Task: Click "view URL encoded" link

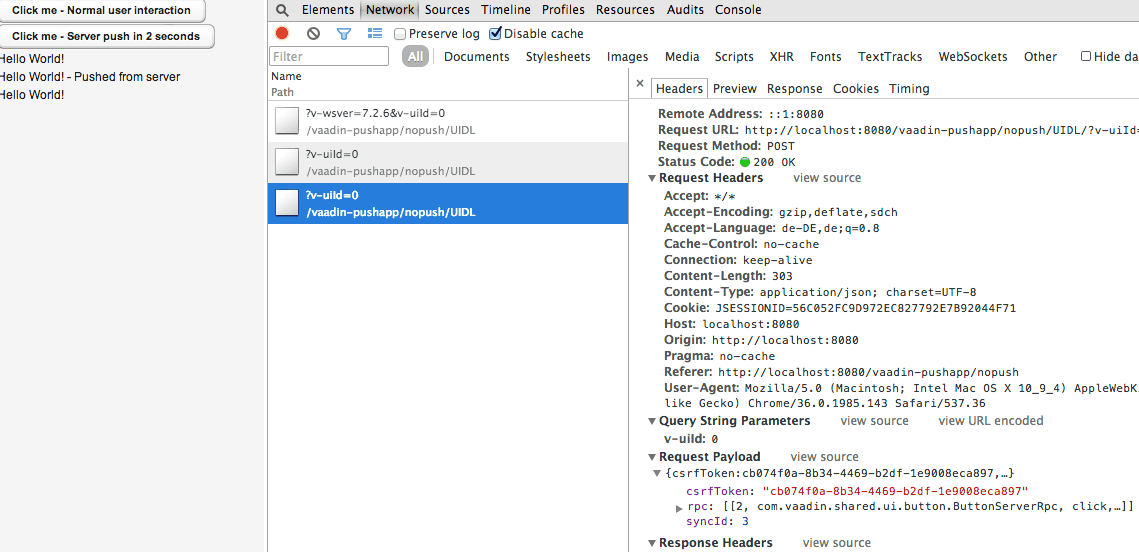Action: (990, 421)
